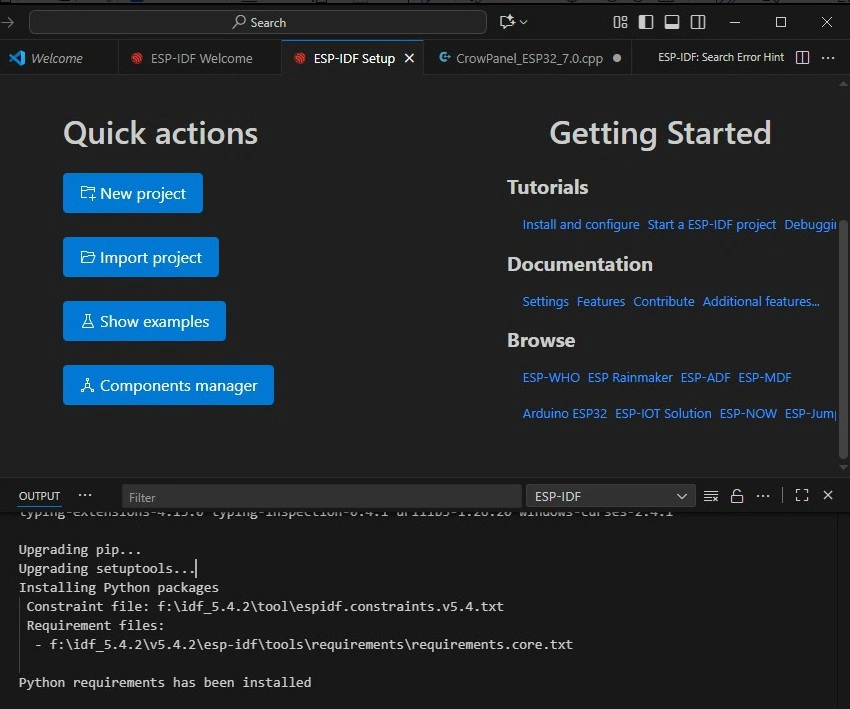Toggle the bottom panel visibility

click(672, 22)
